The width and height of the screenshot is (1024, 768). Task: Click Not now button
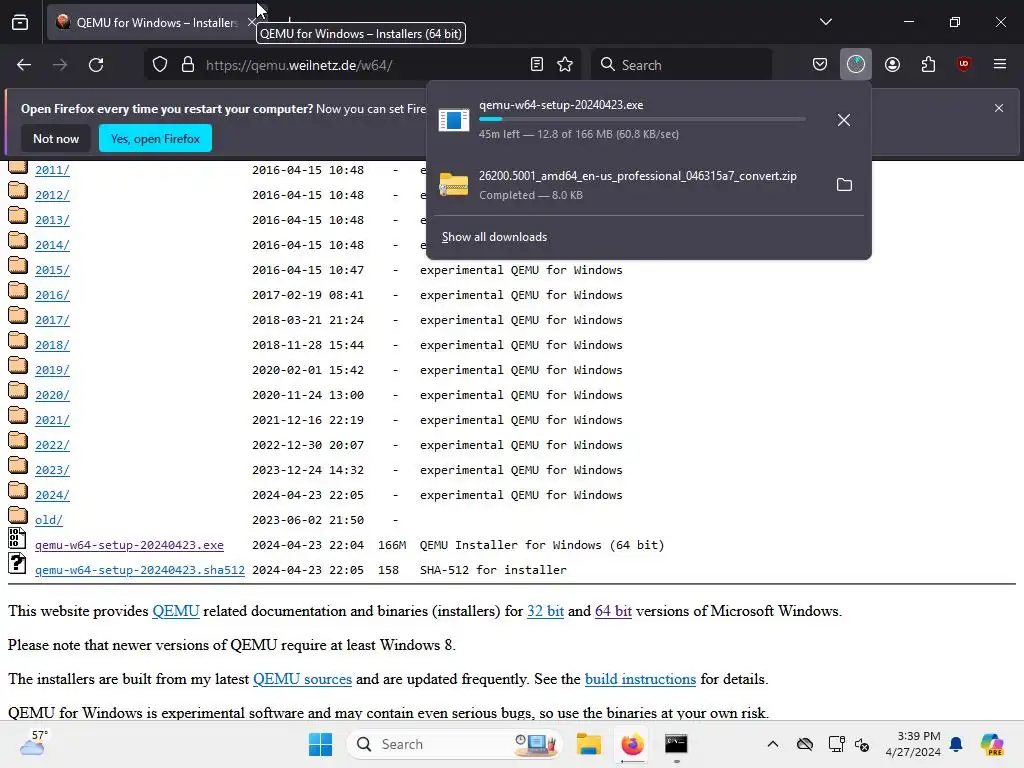[x=56, y=138]
